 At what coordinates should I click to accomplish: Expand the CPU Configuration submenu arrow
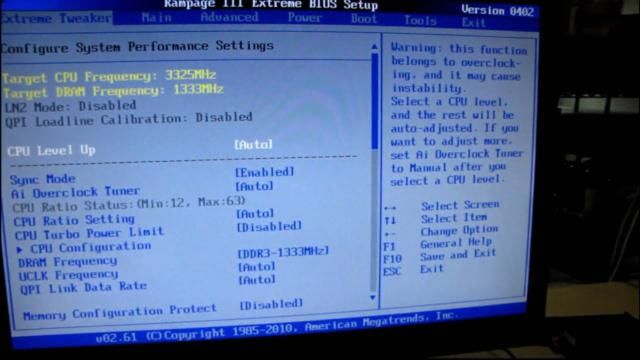[20, 249]
